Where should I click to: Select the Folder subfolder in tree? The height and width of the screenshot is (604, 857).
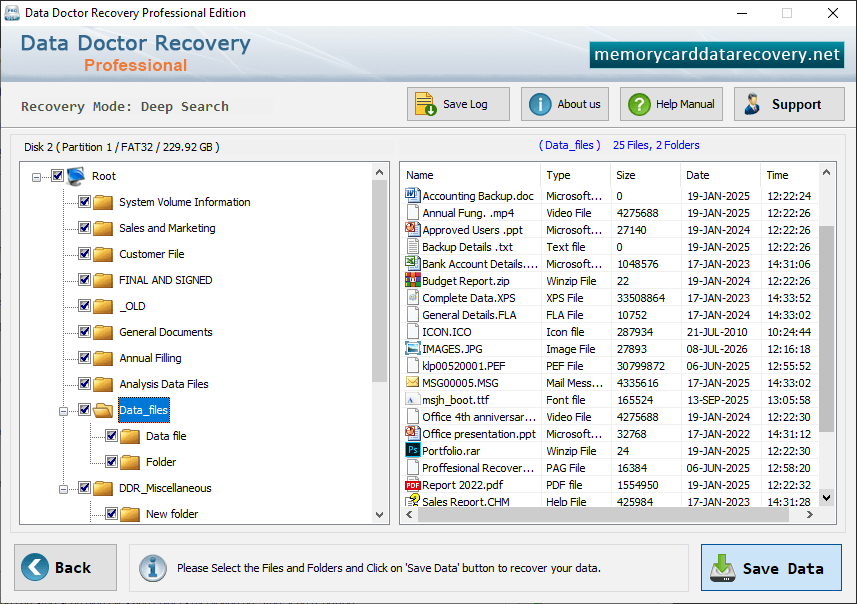click(x=161, y=462)
